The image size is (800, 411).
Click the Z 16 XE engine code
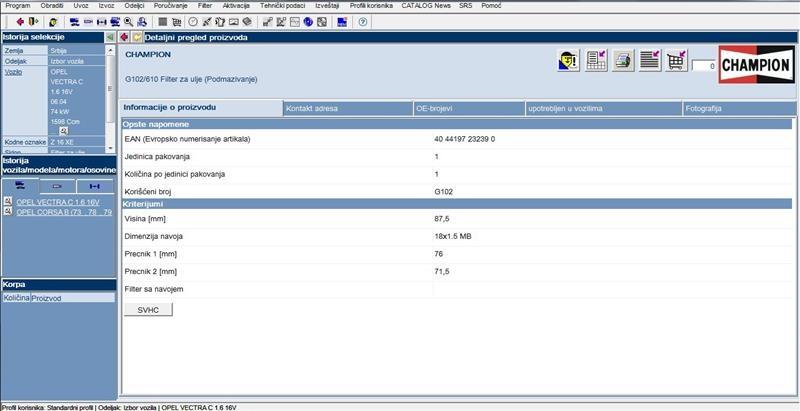pyautogui.click(x=62, y=142)
